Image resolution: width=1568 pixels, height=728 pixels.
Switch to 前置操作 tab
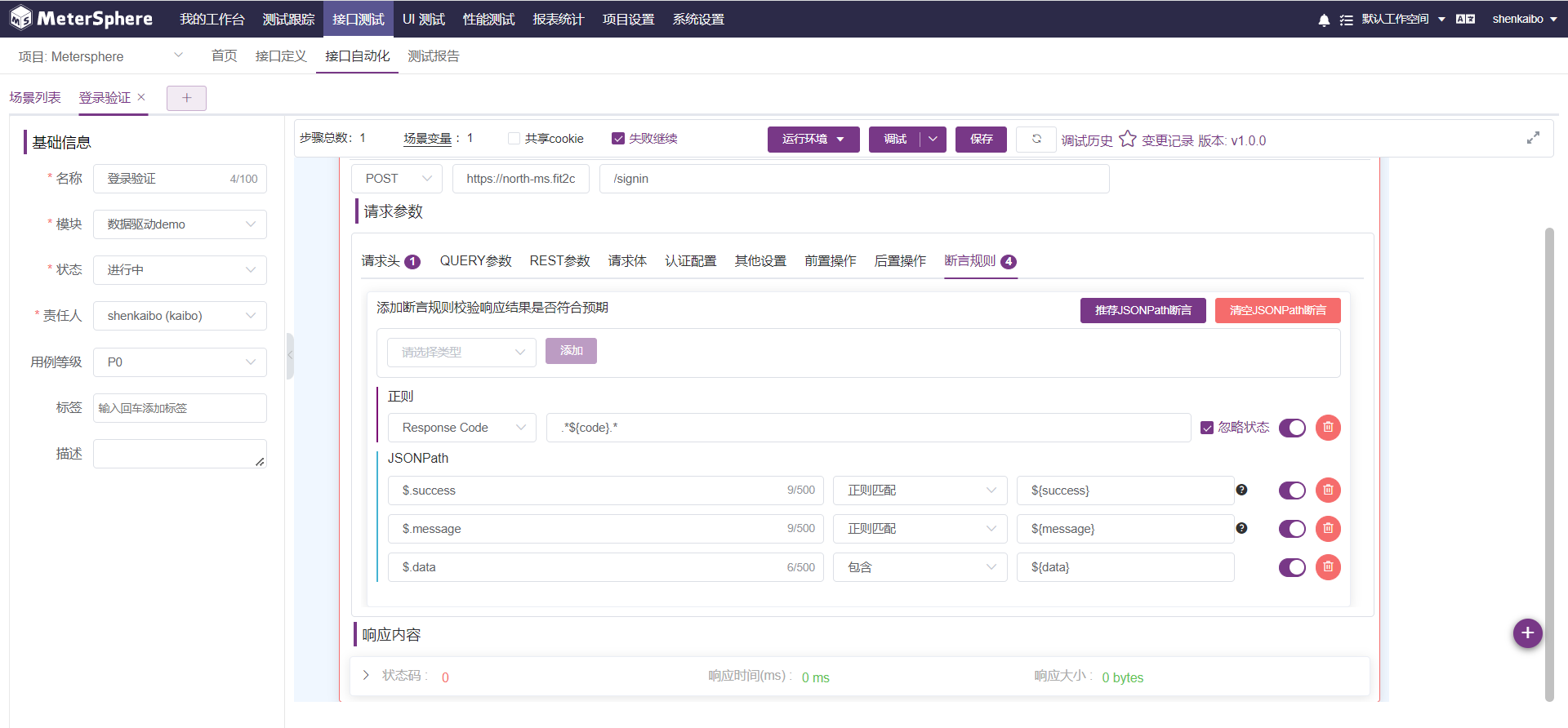tap(831, 261)
